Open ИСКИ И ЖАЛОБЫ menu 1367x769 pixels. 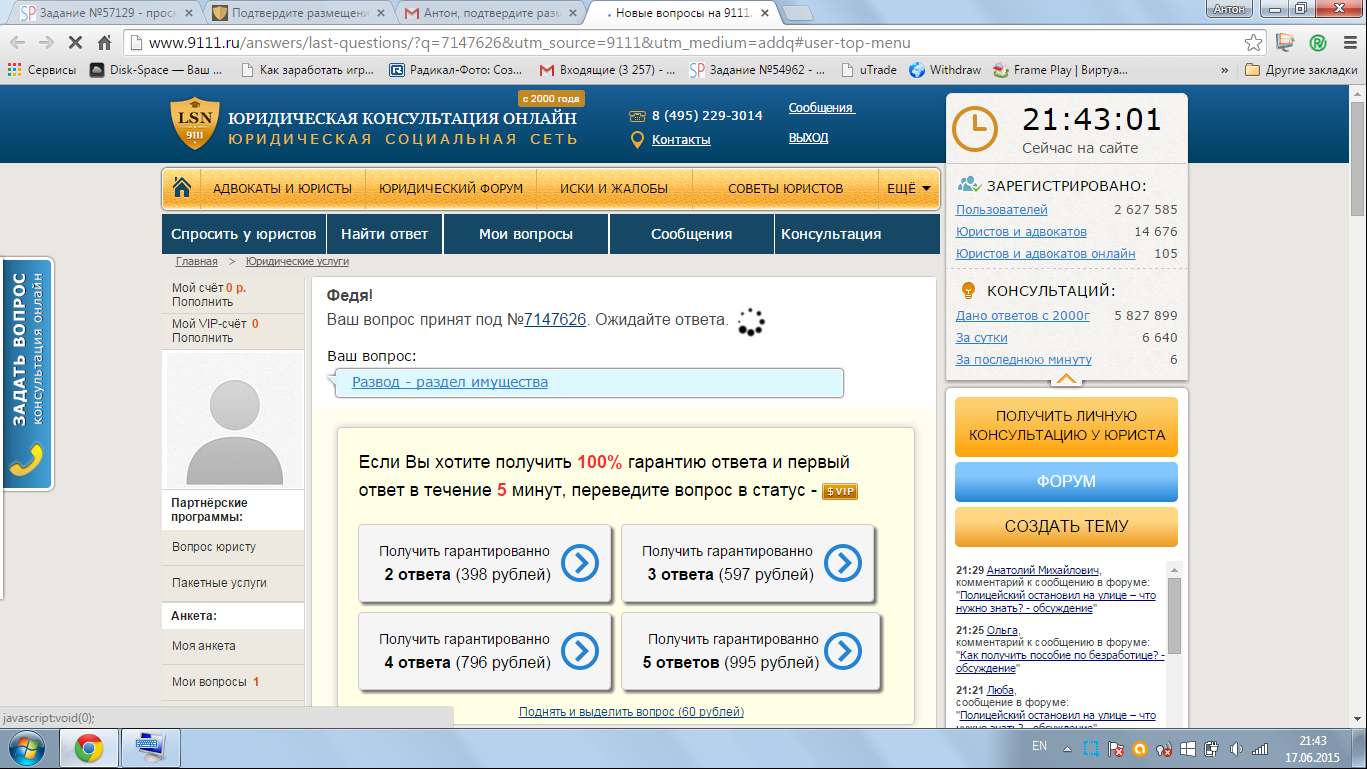pos(614,188)
